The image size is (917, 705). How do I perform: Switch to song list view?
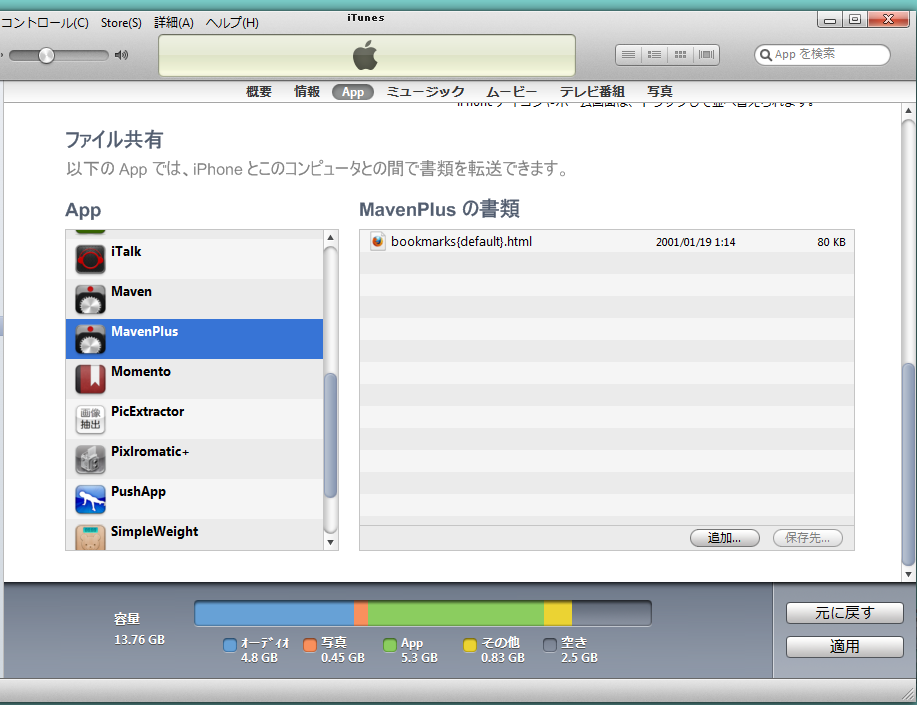629,55
